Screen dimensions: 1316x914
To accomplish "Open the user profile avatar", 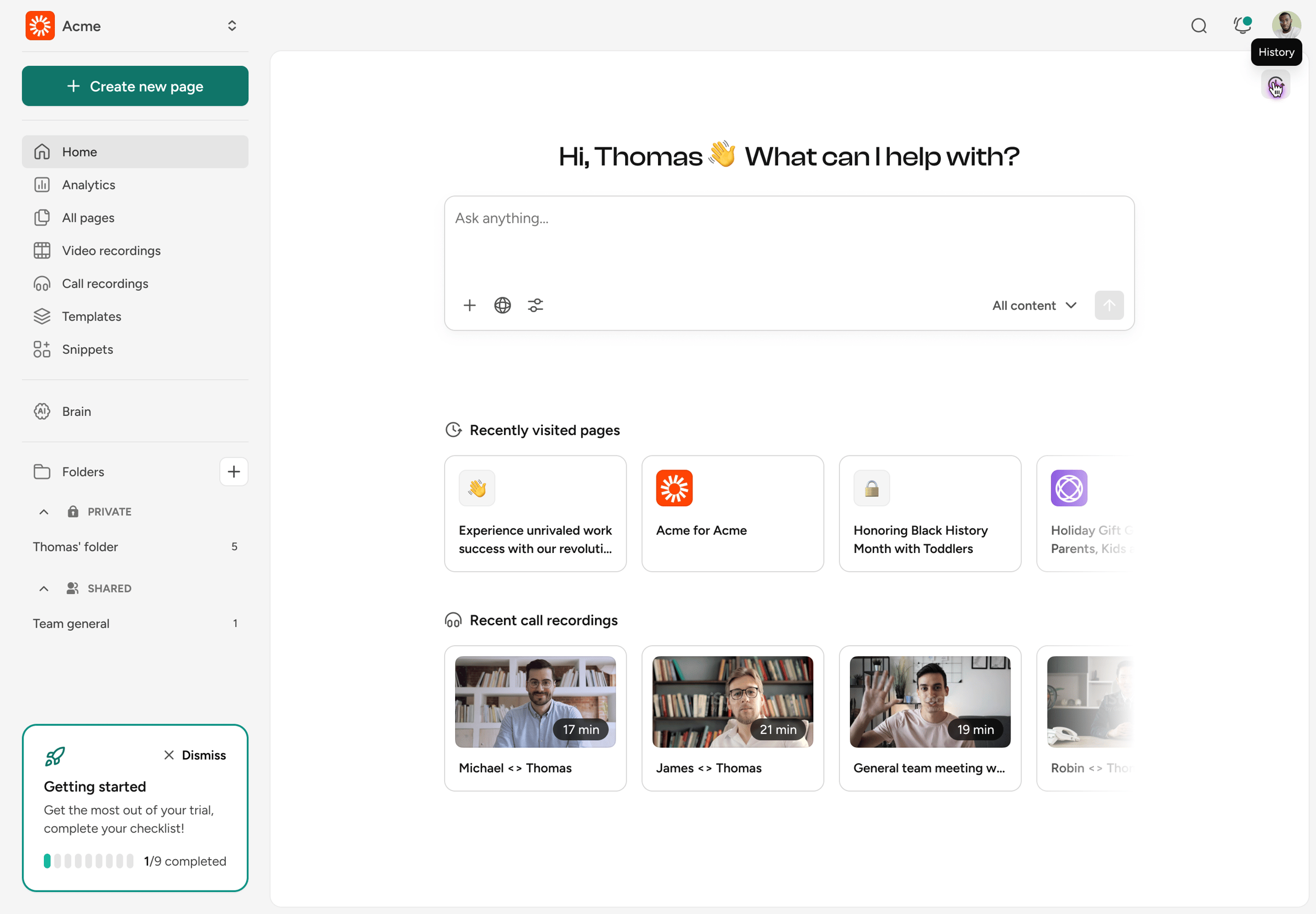I will [1286, 25].
